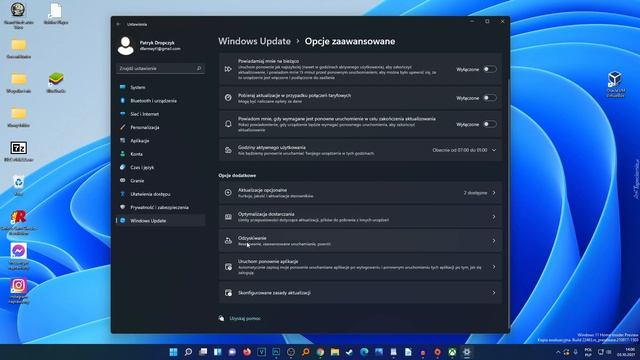640x360 pixels.
Task: Click Uzyskaj pomoc help link
Action: (245, 318)
